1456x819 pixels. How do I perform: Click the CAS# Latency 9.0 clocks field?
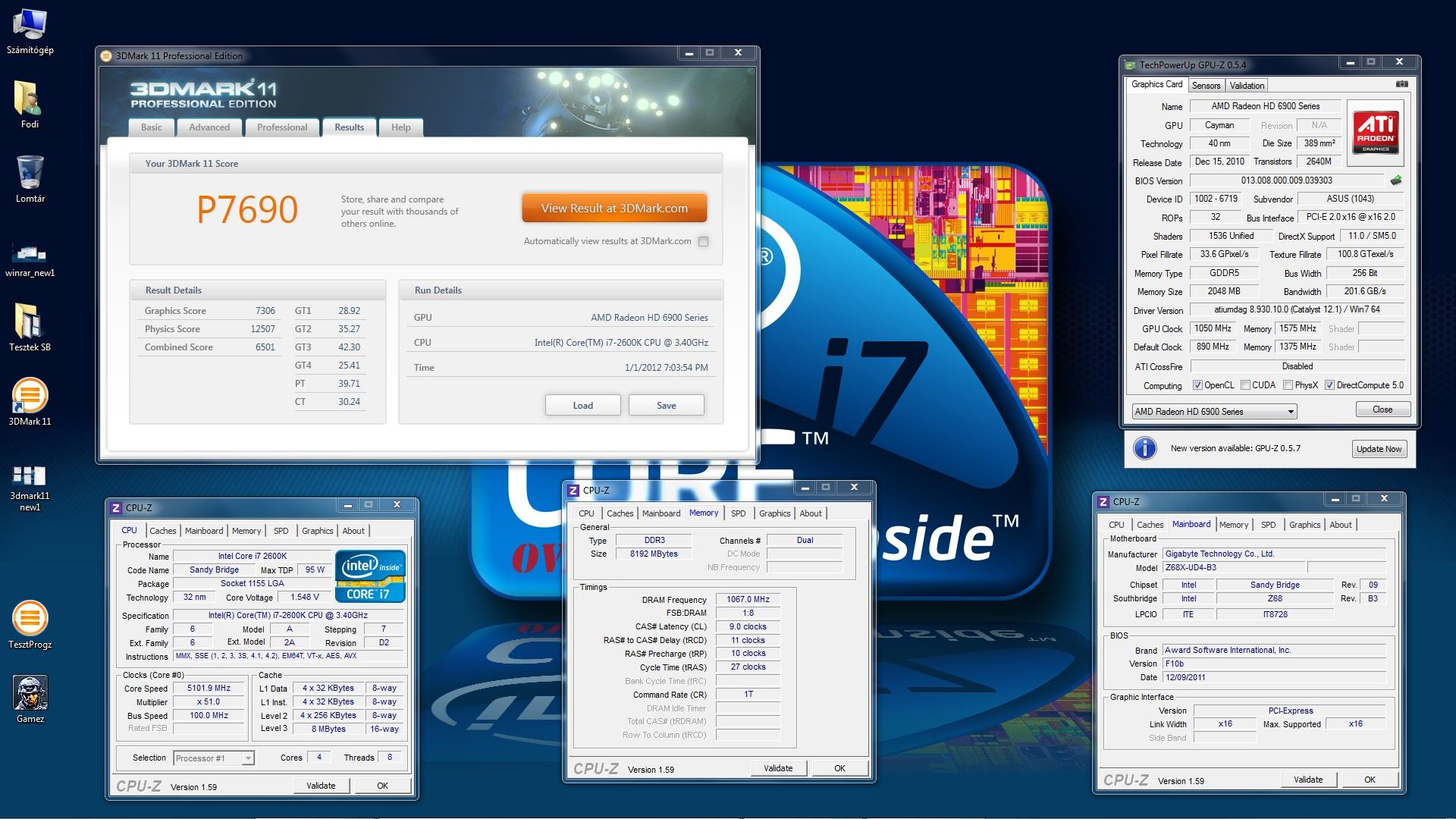748,627
